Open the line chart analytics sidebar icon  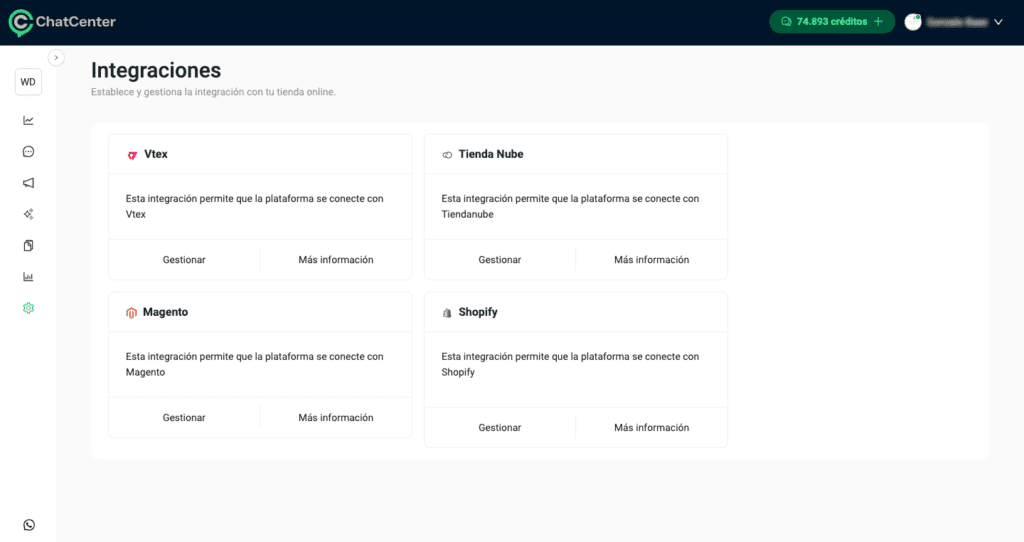click(28, 121)
